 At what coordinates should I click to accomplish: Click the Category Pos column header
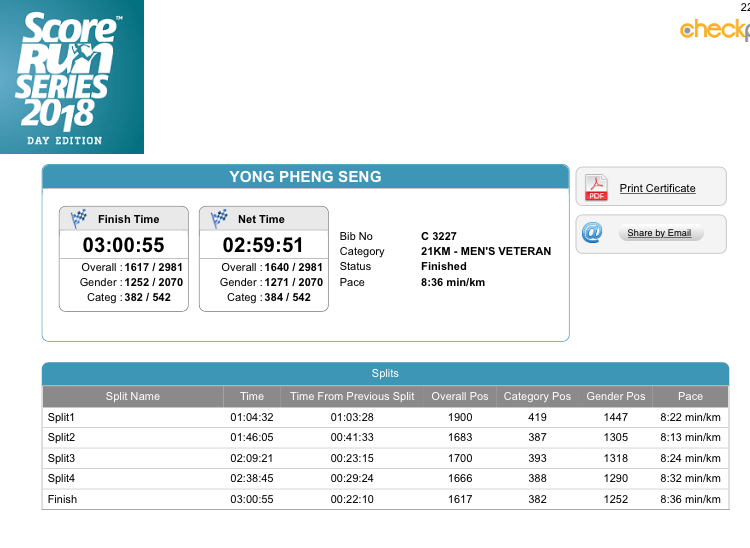tap(537, 396)
